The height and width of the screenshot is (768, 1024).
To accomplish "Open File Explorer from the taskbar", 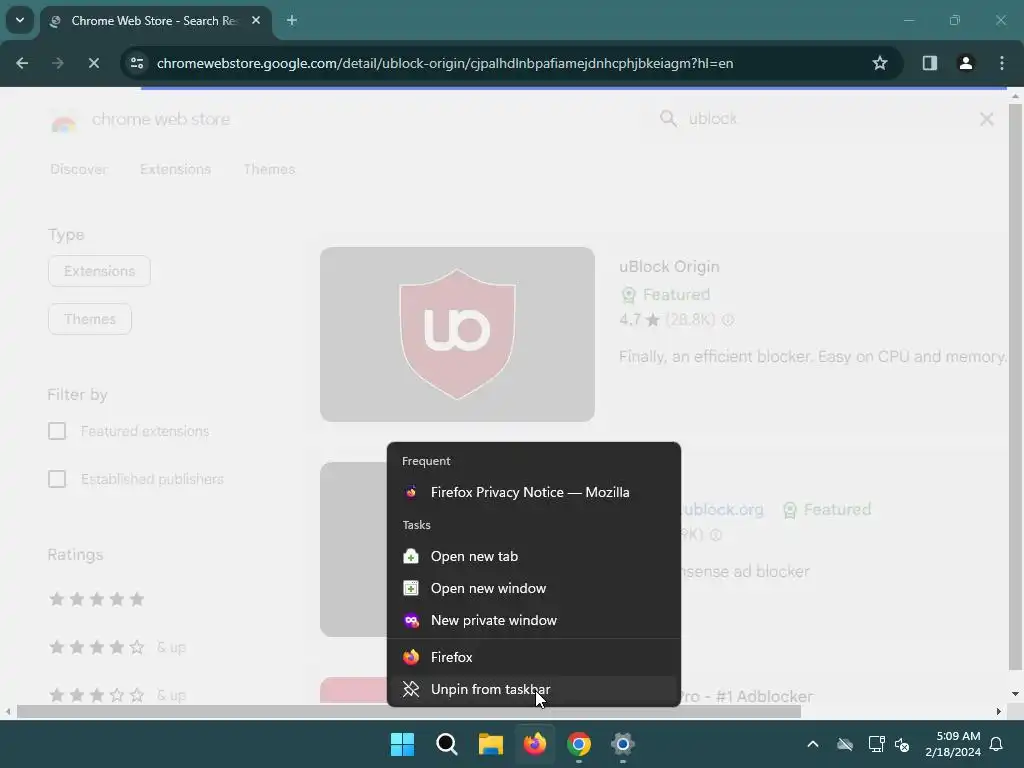I will (x=490, y=744).
